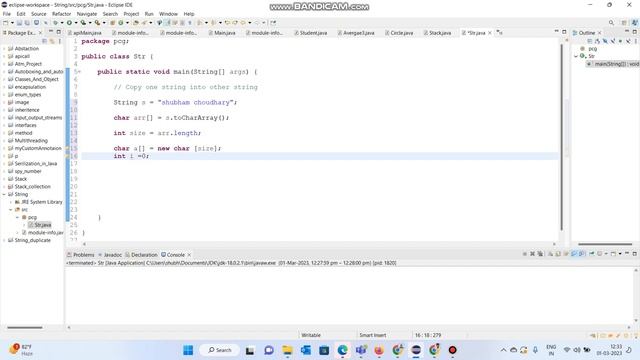This screenshot has height=360, width=640.
Task: Expand the JRE System Library node
Action: tap(11, 202)
